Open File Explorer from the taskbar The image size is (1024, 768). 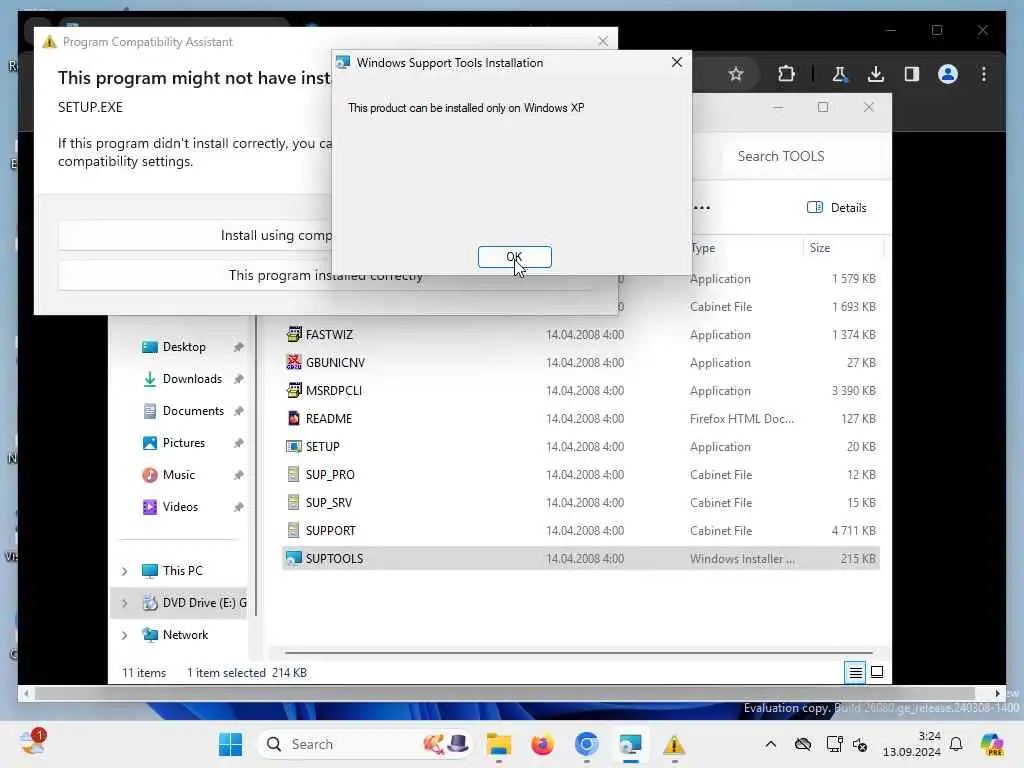[498, 744]
